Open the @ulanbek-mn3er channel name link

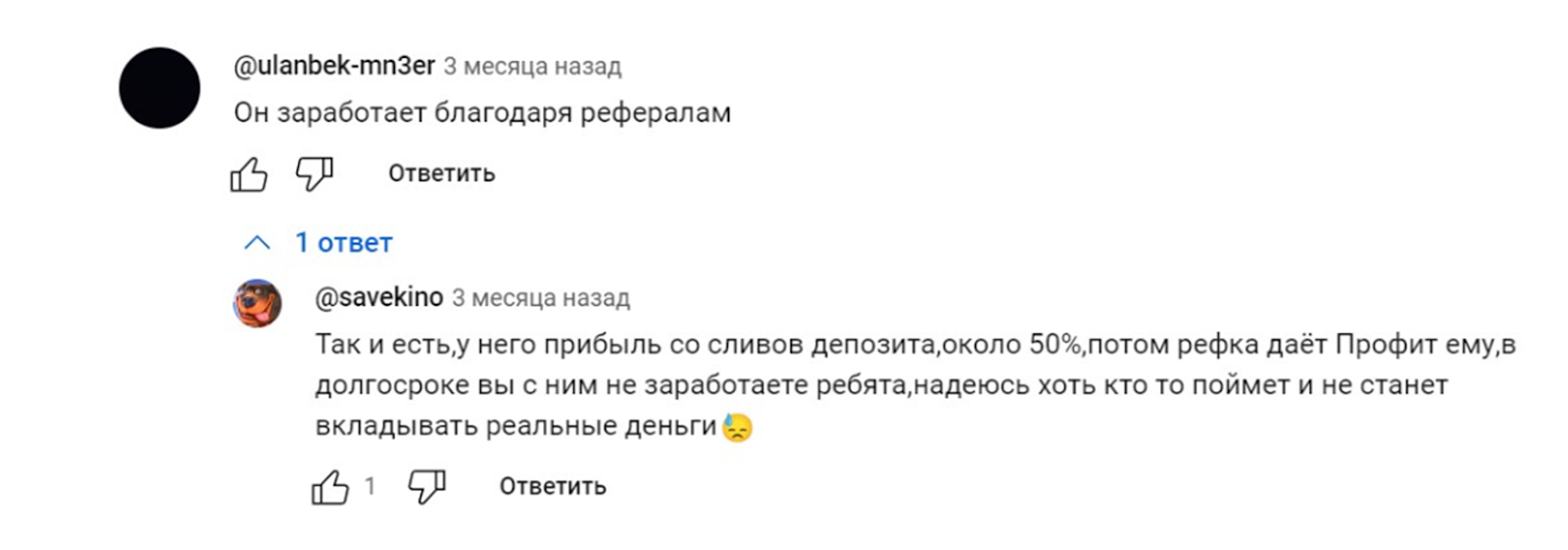coord(334,66)
